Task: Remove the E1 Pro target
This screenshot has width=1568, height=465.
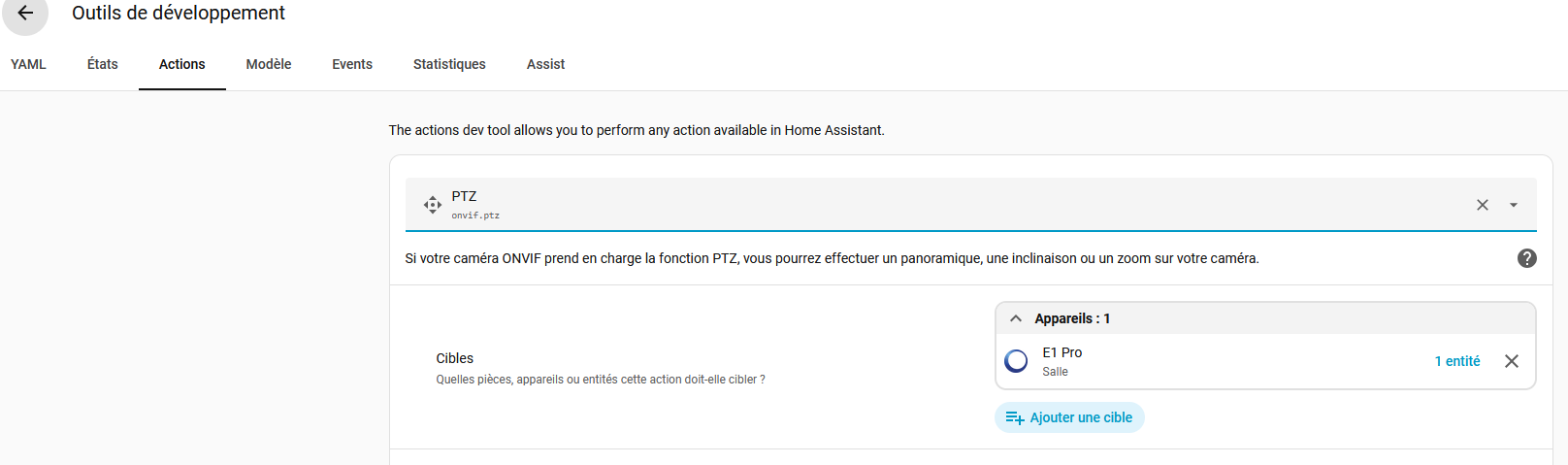Action: tap(1511, 361)
